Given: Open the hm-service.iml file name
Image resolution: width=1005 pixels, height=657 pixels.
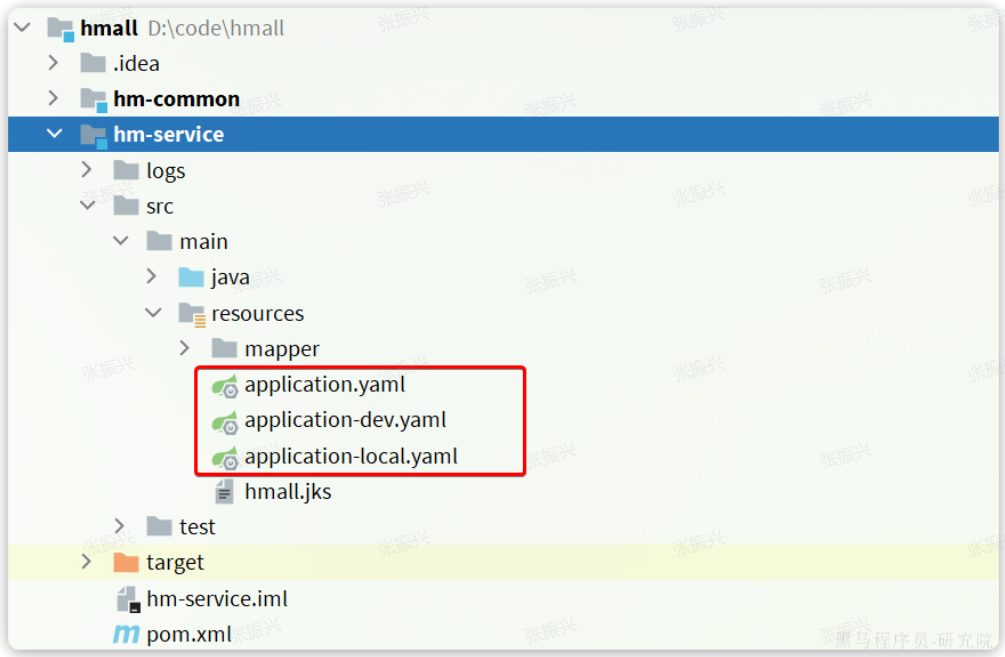Looking at the screenshot, I should 217,599.
